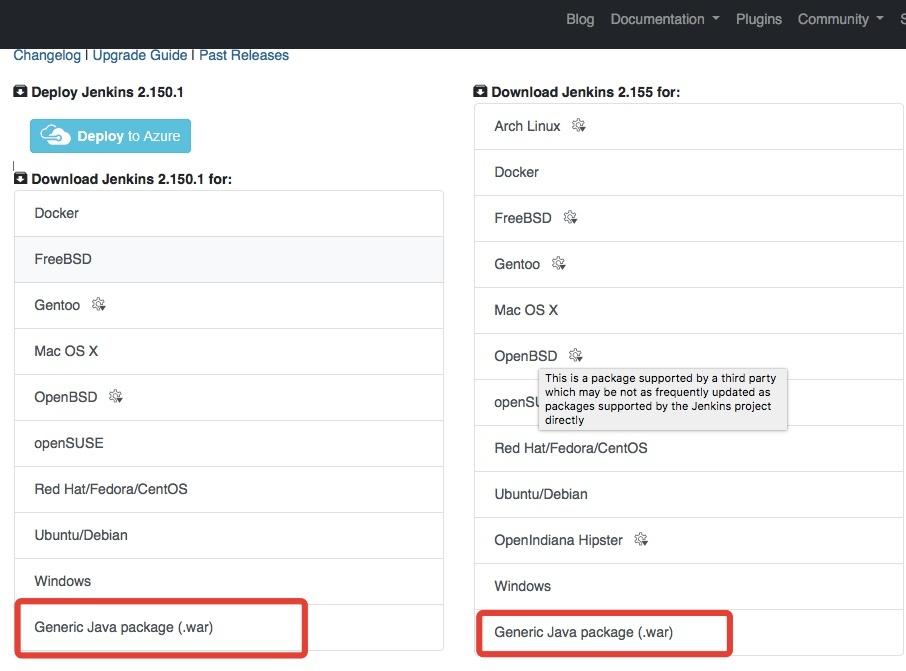Click the gear icon beside FreeBSD in the 2.155 list
This screenshot has width=906, height=671.
pos(570,217)
